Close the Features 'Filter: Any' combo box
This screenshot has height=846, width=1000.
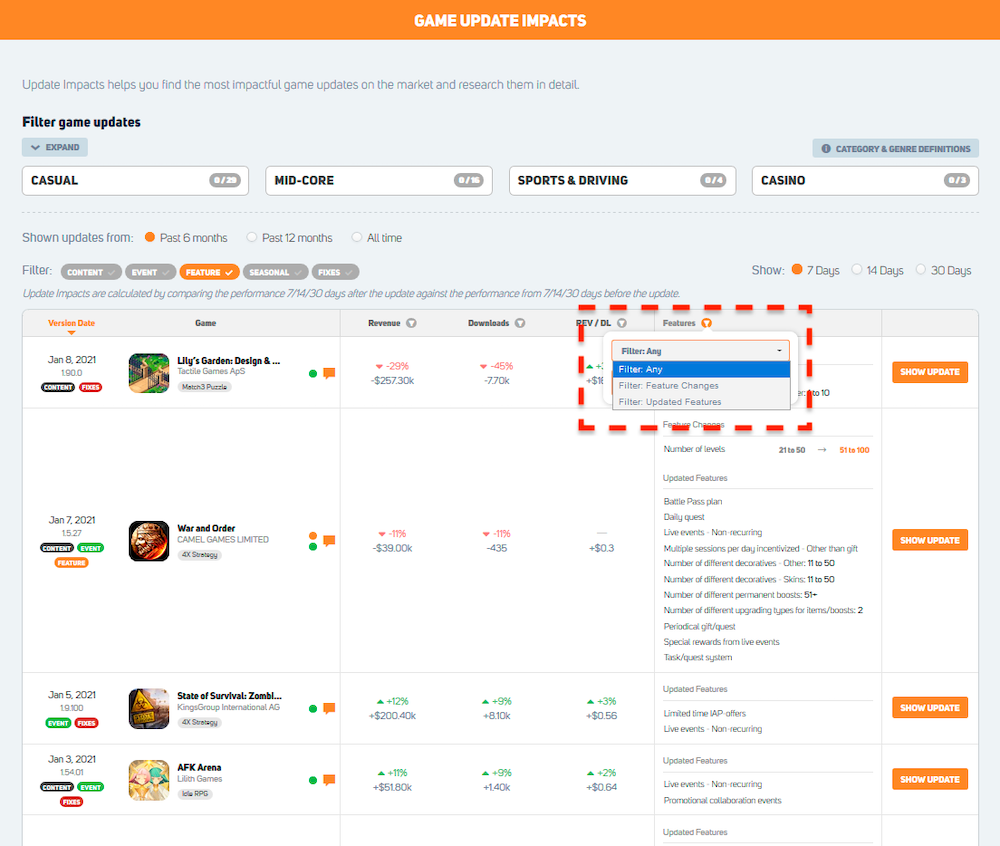(x=701, y=351)
